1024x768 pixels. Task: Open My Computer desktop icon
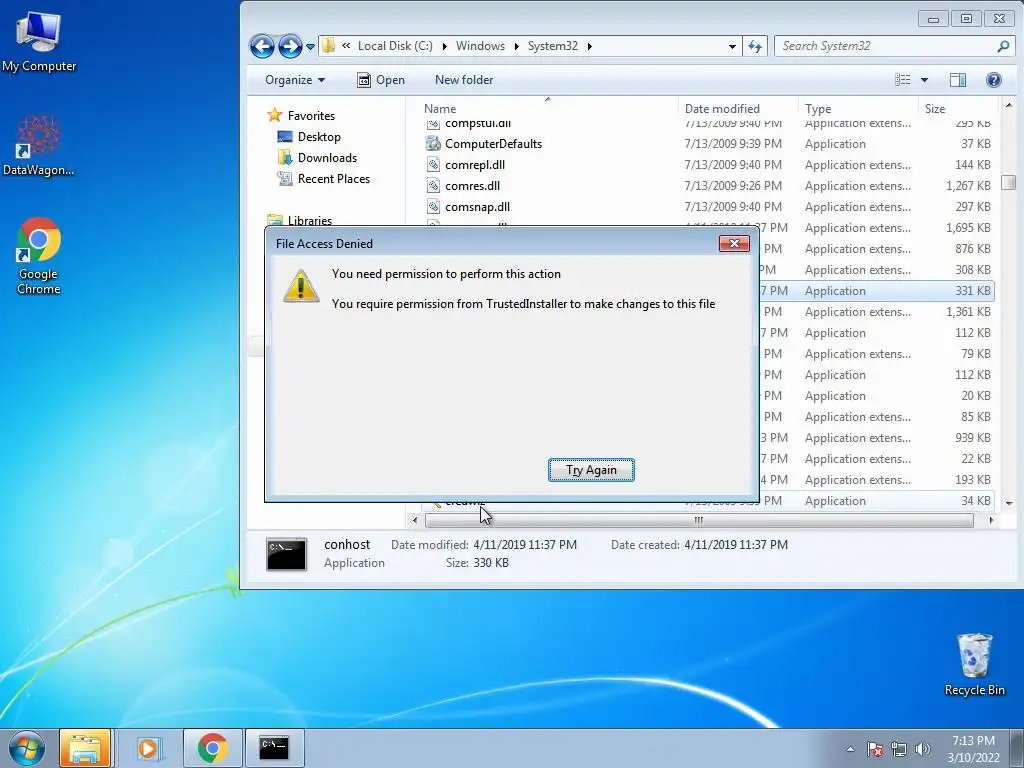39,40
